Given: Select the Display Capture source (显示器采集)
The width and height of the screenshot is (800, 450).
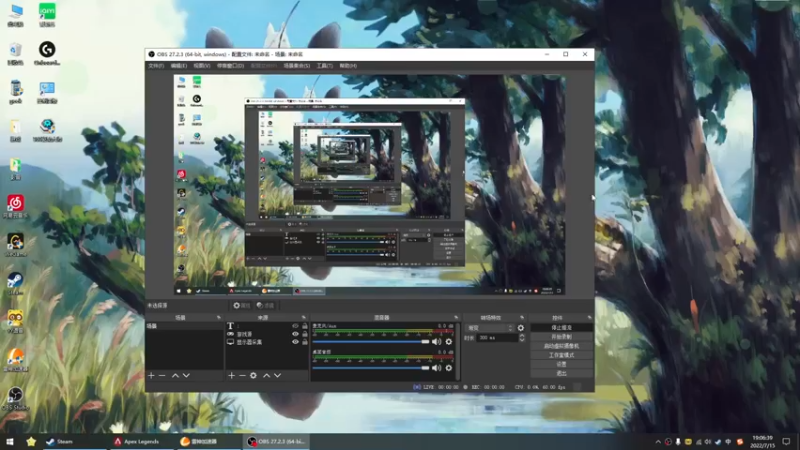Looking at the screenshot, I should pyautogui.click(x=267, y=342).
